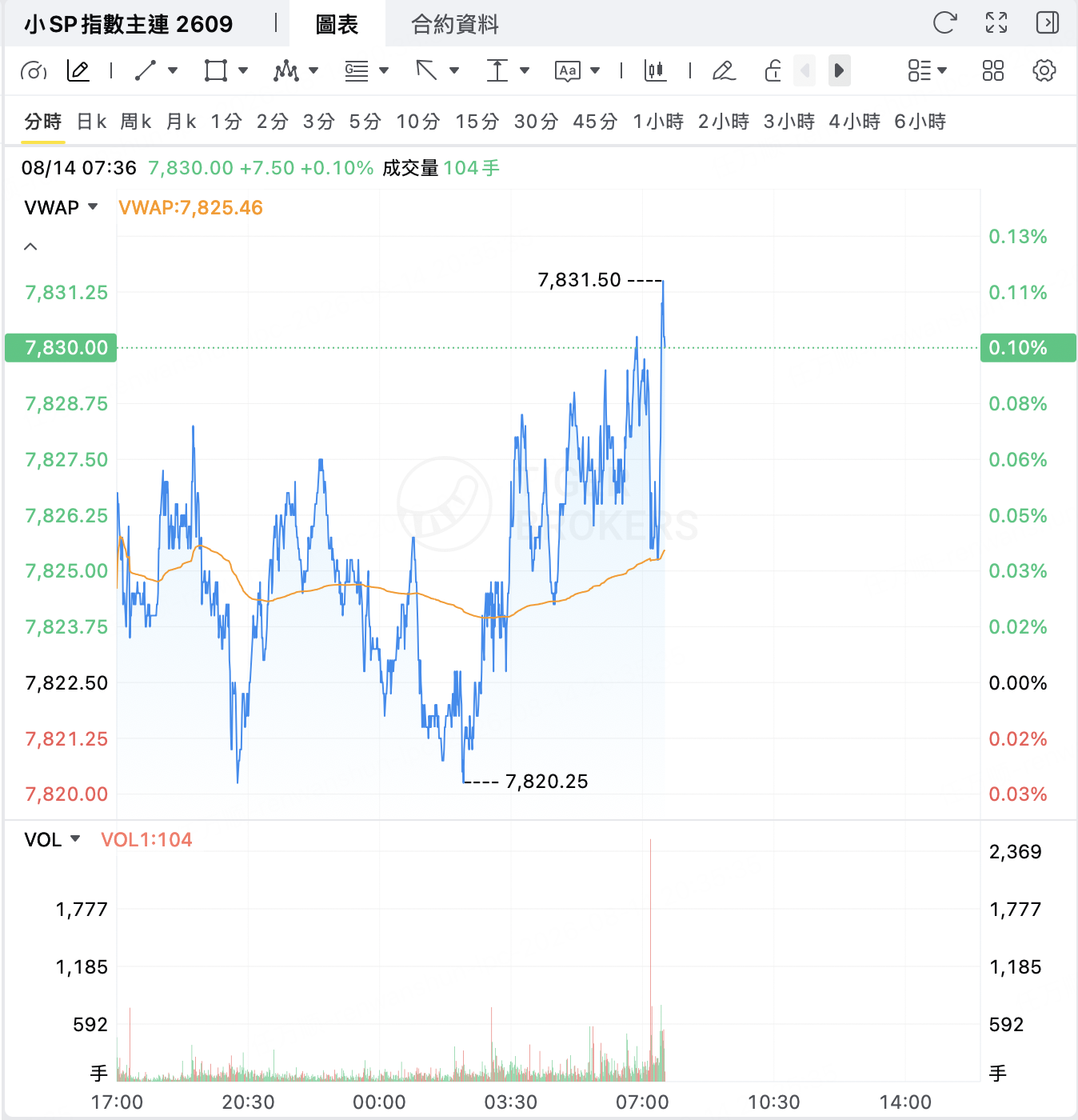Select the 日k timeframe tab
This screenshot has width=1078, height=1120.
[92, 122]
